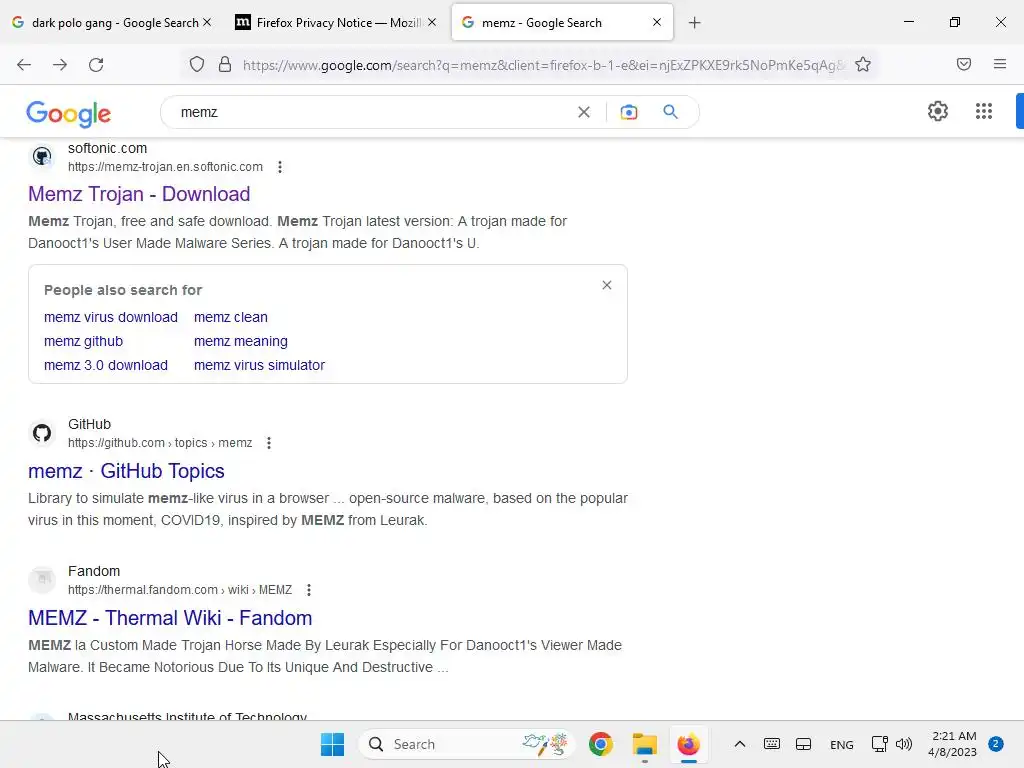Close the Firefox Privacy Notice tab
The width and height of the screenshot is (1024, 768).
[x=432, y=22]
